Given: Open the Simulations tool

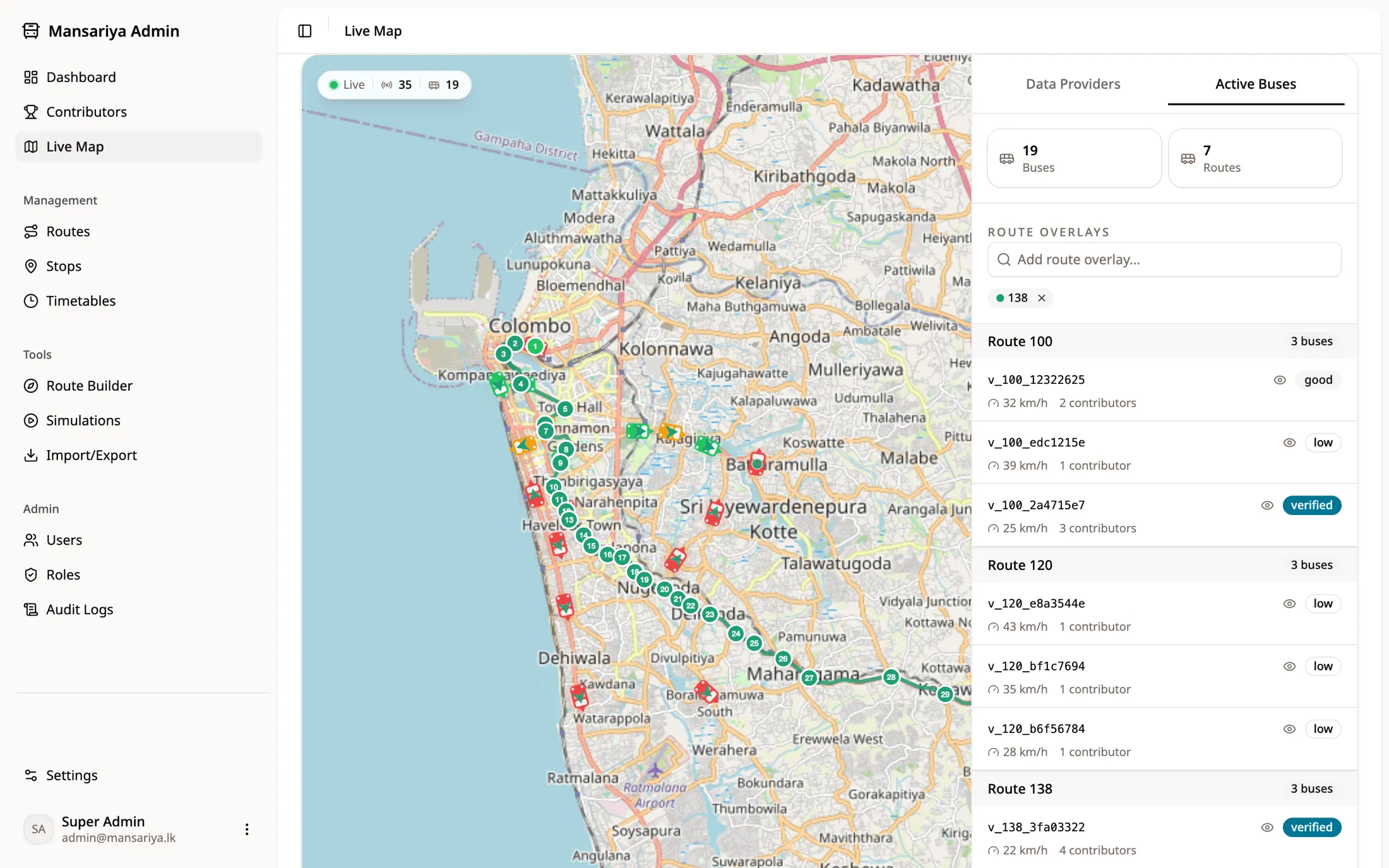Looking at the screenshot, I should 138,420.
